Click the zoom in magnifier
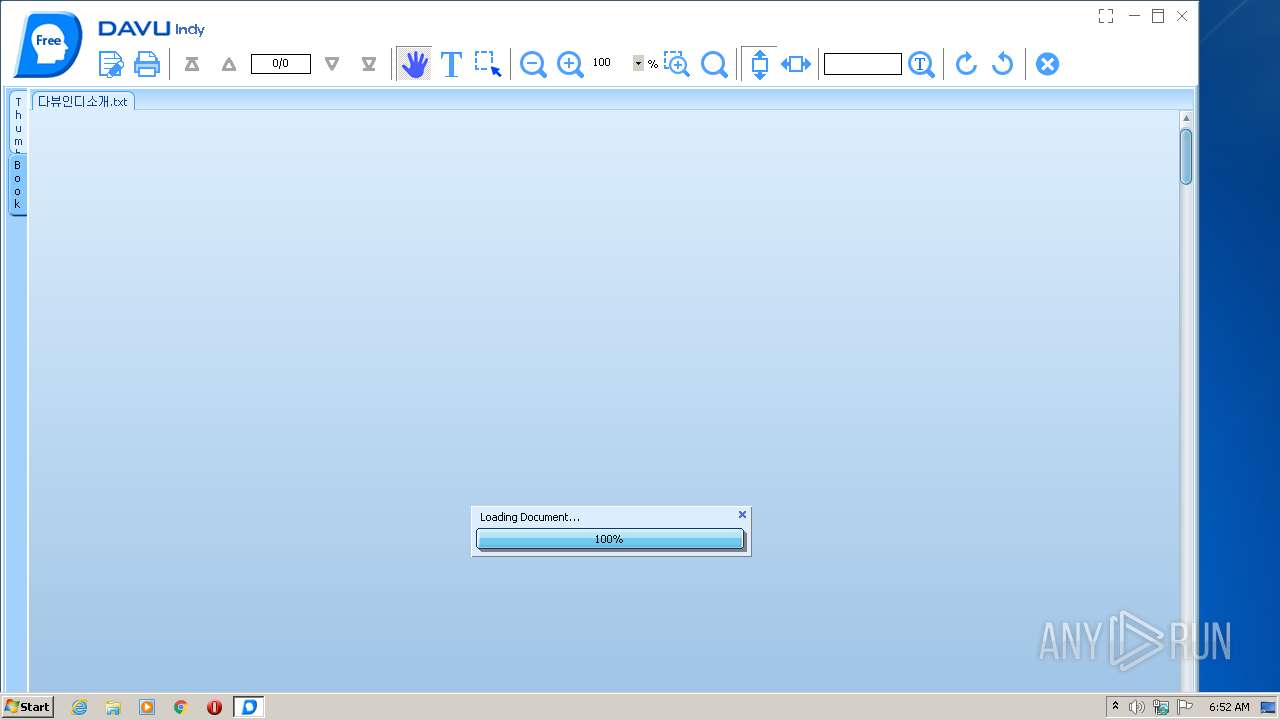The width and height of the screenshot is (1280, 720). click(x=570, y=64)
